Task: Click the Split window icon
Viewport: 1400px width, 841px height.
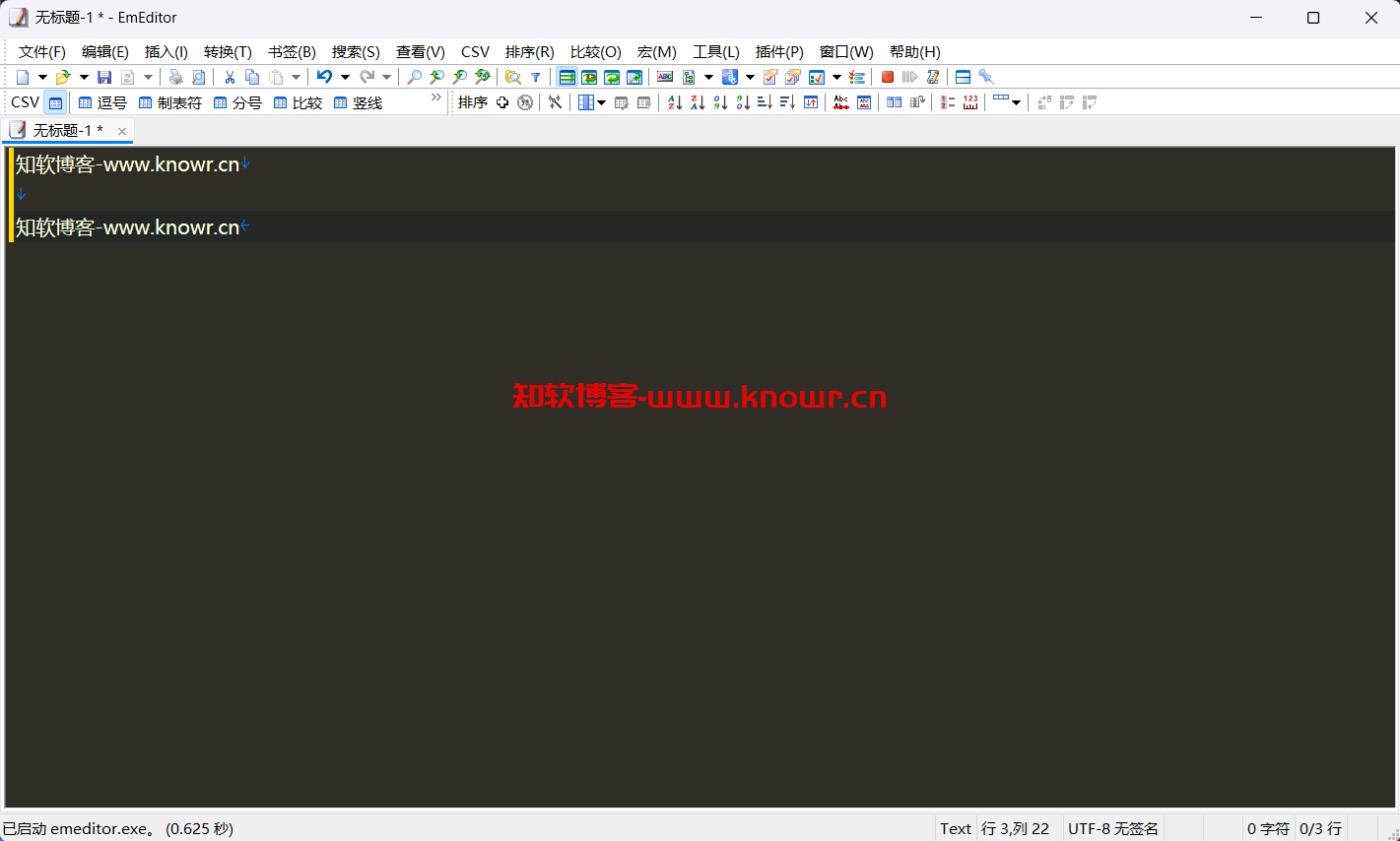Action: tap(964, 77)
